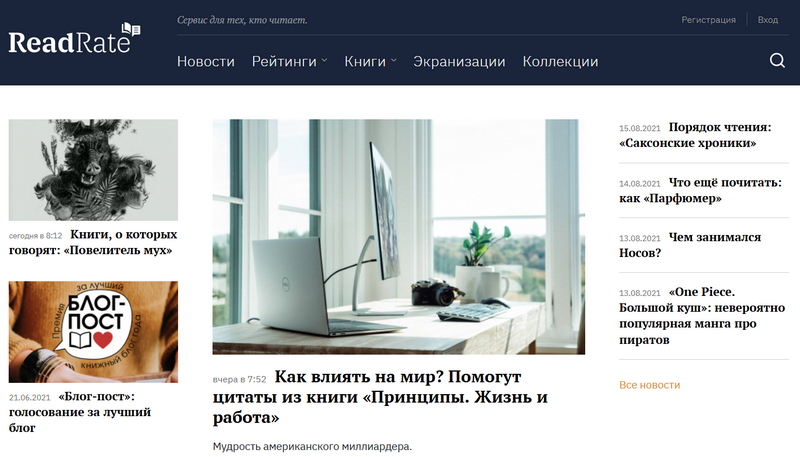This screenshot has height=457, width=800.
Task: Click the Вход login link
Action: click(768, 20)
